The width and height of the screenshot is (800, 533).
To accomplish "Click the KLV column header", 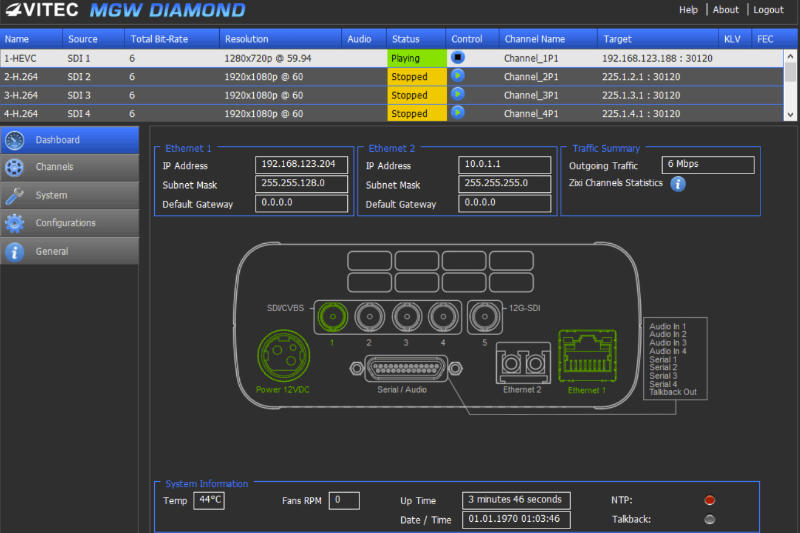I will (735, 39).
